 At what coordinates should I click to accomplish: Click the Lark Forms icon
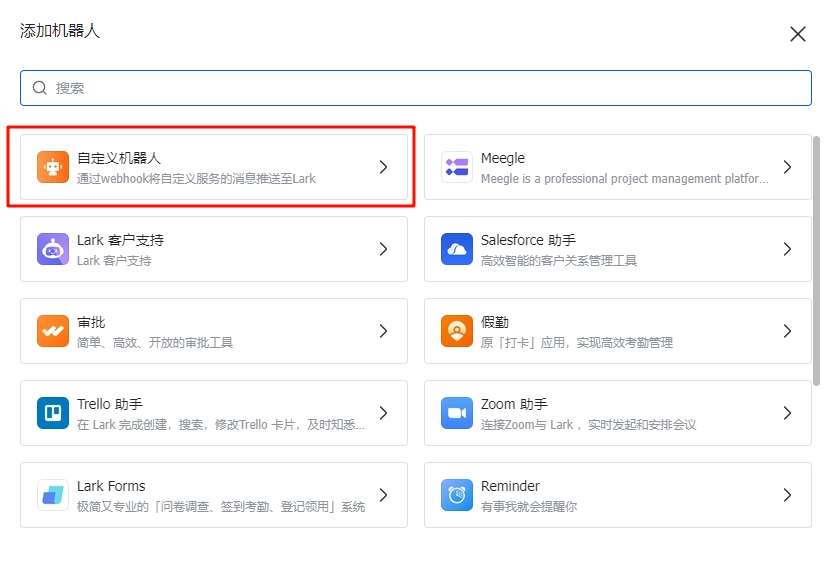point(53,495)
